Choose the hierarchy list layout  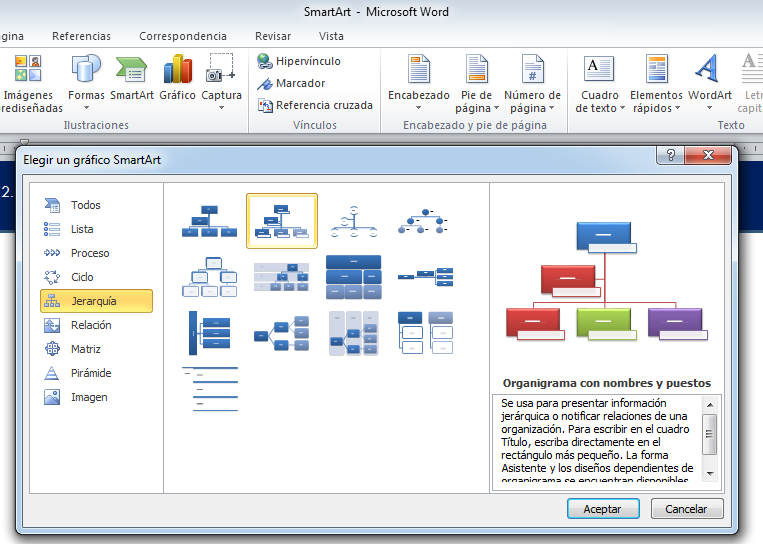click(x=426, y=333)
